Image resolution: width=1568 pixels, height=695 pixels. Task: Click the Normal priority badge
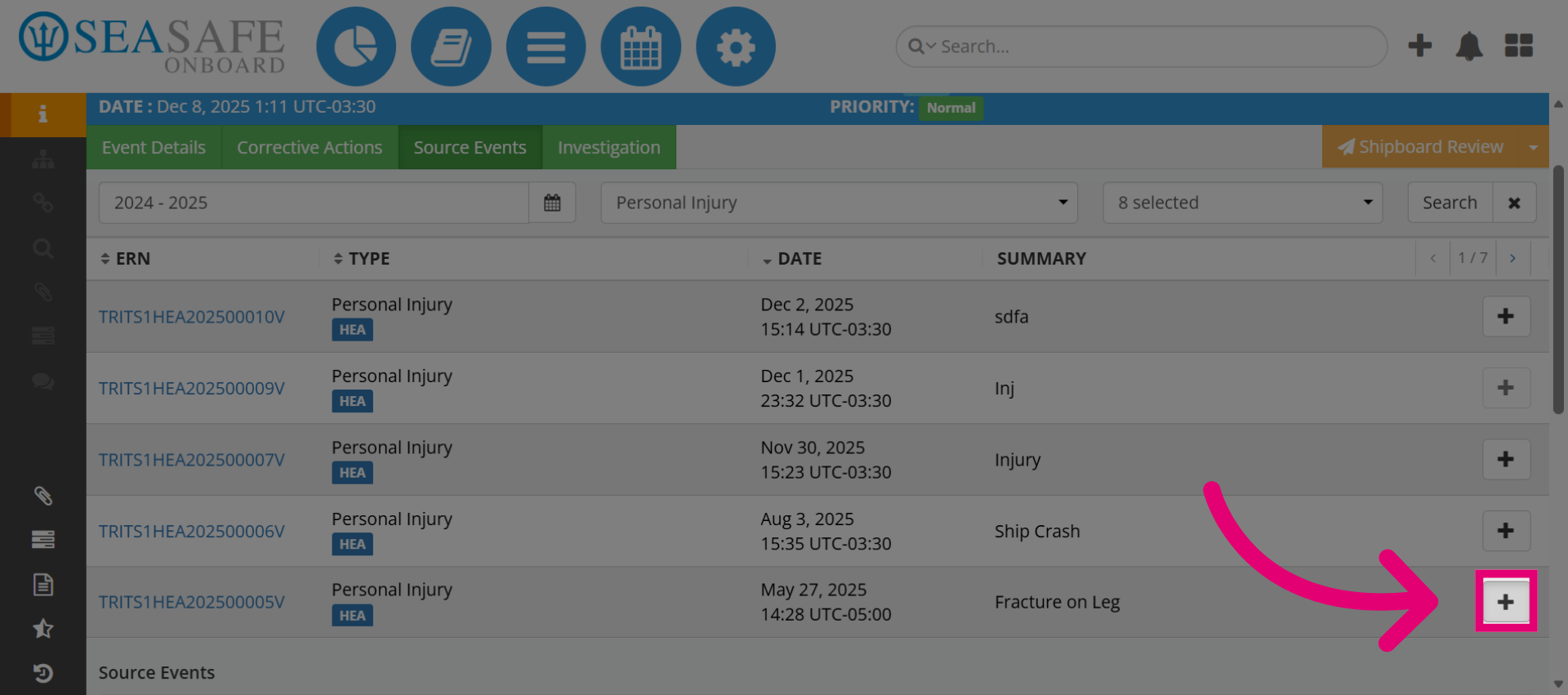click(x=951, y=108)
